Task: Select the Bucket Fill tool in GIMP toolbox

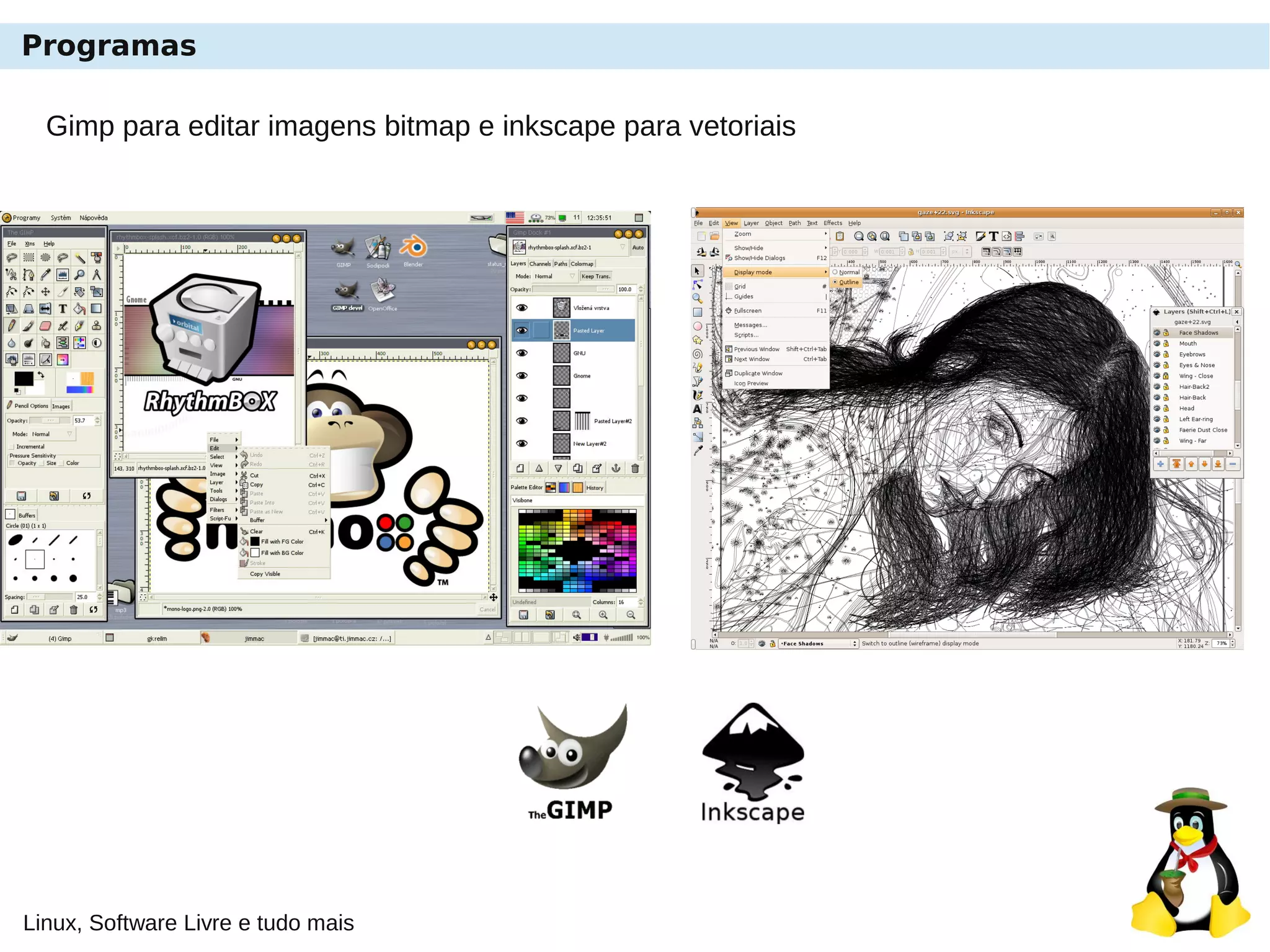Action: (79, 308)
